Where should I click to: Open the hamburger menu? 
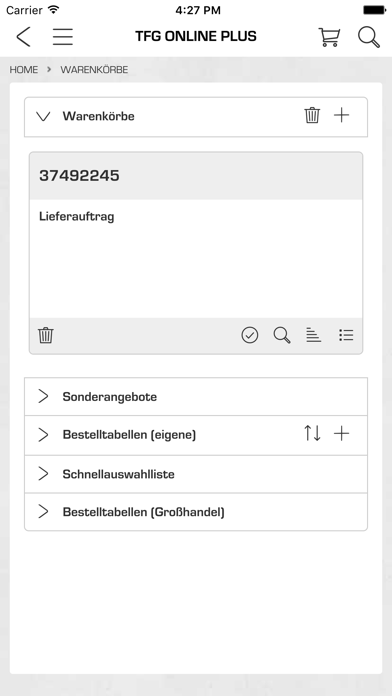(63, 36)
